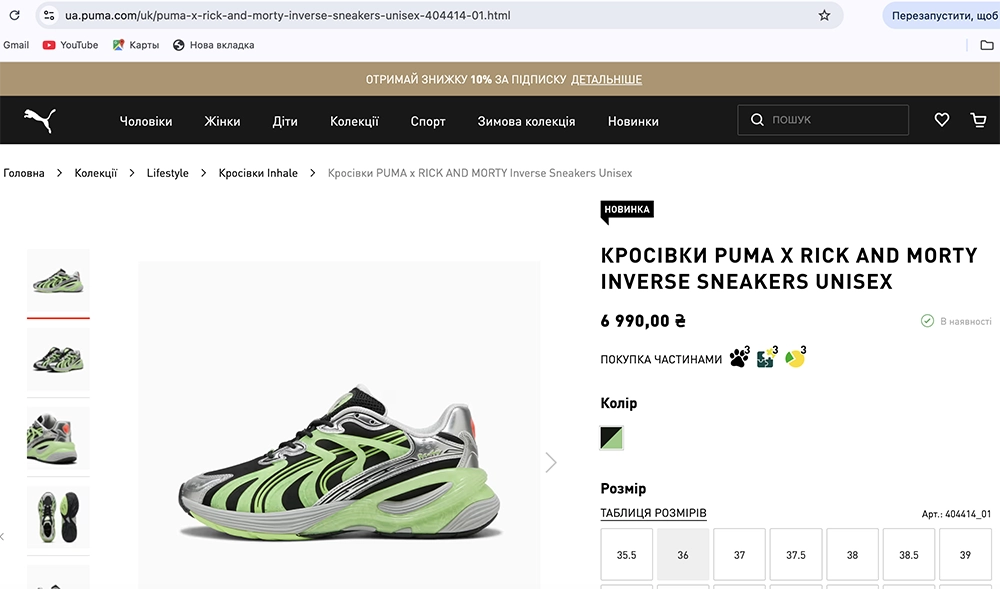Click the search magnifier icon
This screenshot has width=1000, height=589.
pos(757,120)
